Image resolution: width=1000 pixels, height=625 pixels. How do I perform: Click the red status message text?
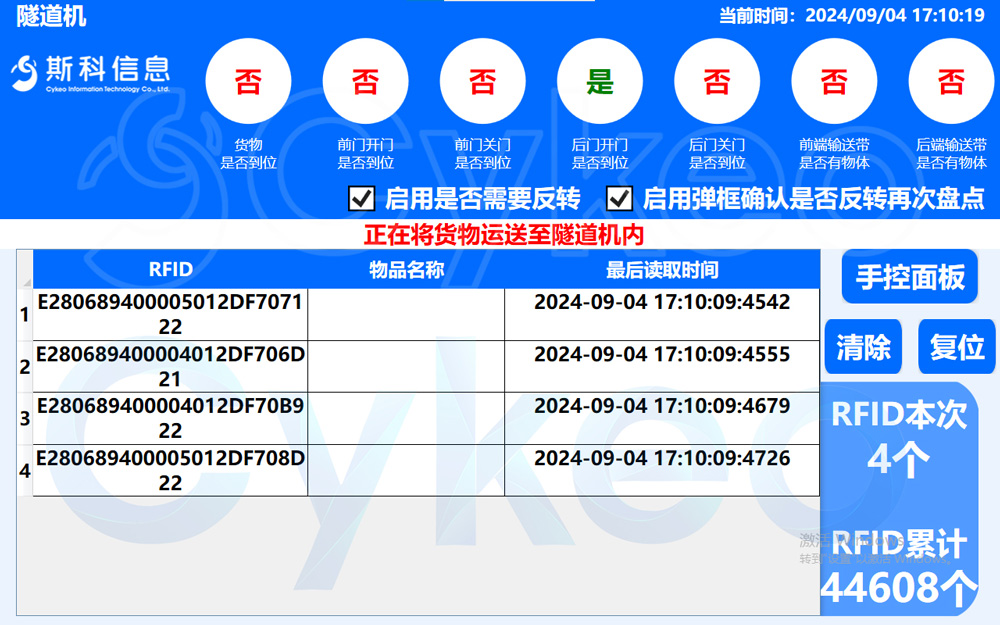[x=500, y=231]
